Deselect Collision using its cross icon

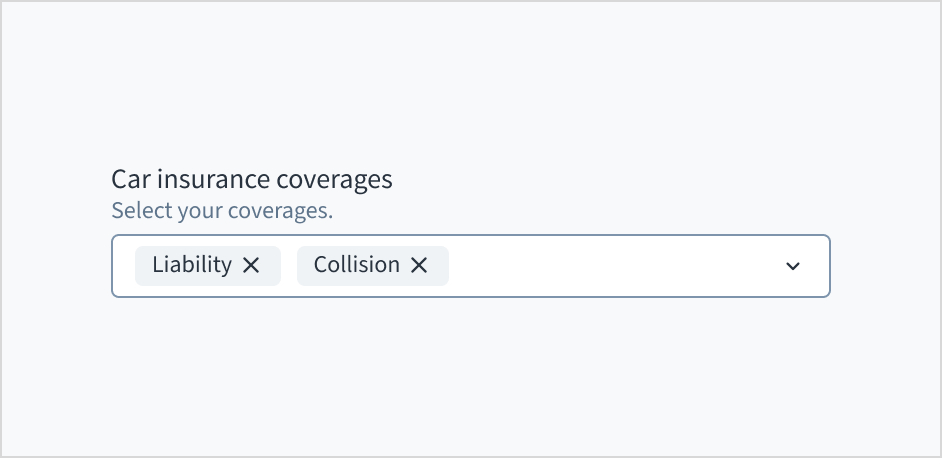pyautogui.click(x=419, y=265)
